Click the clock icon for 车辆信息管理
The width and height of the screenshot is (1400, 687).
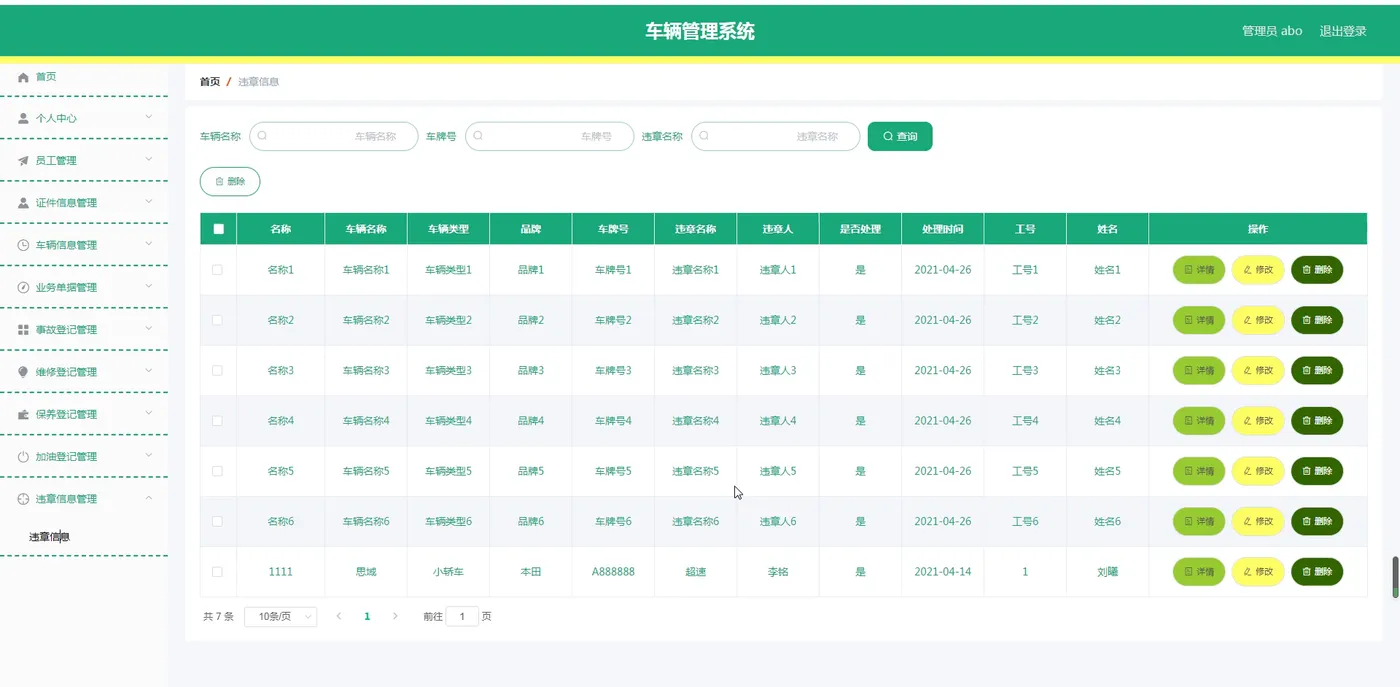pos(24,245)
